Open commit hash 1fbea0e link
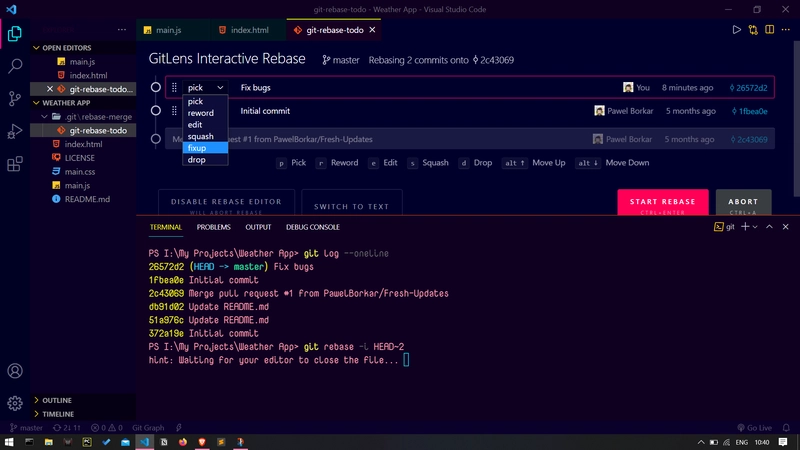800x450 pixels. click(749, 111)
